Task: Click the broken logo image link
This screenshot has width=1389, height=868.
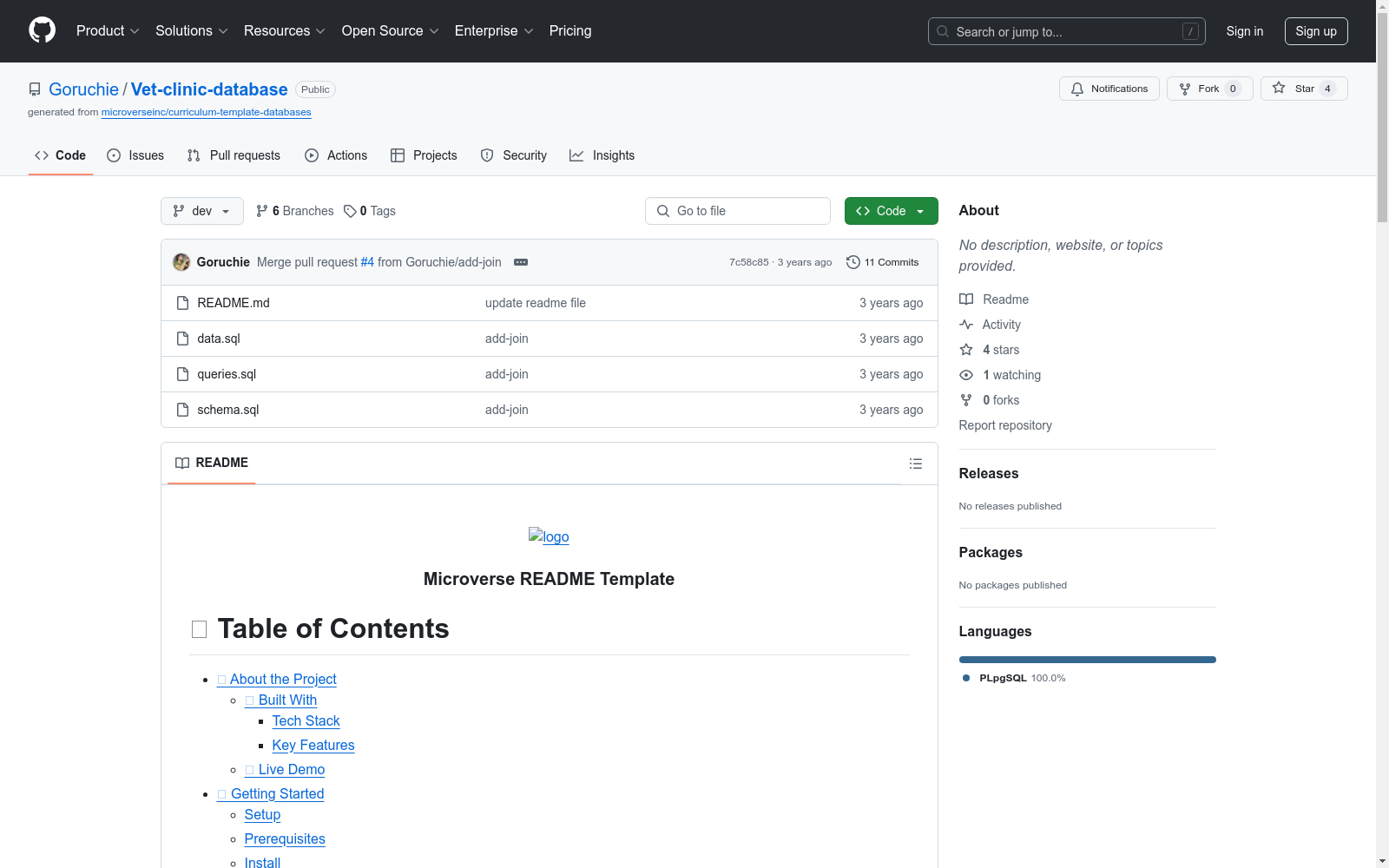Action: (x=549, y=536)
